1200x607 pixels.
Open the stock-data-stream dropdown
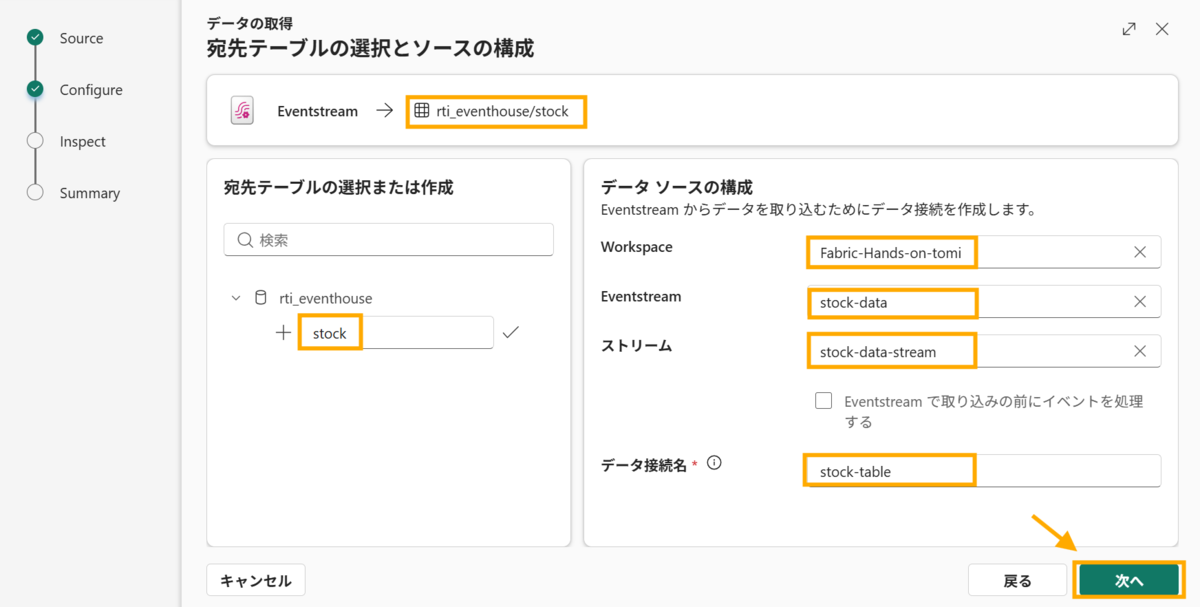click(x=984, y=351)
